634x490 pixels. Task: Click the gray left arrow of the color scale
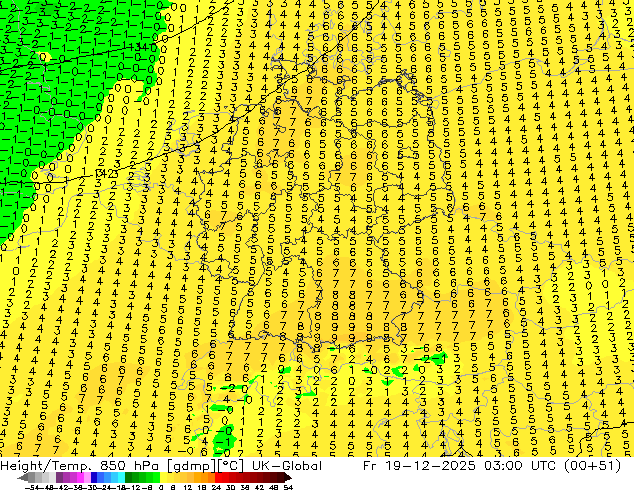[x=23, y=478]
